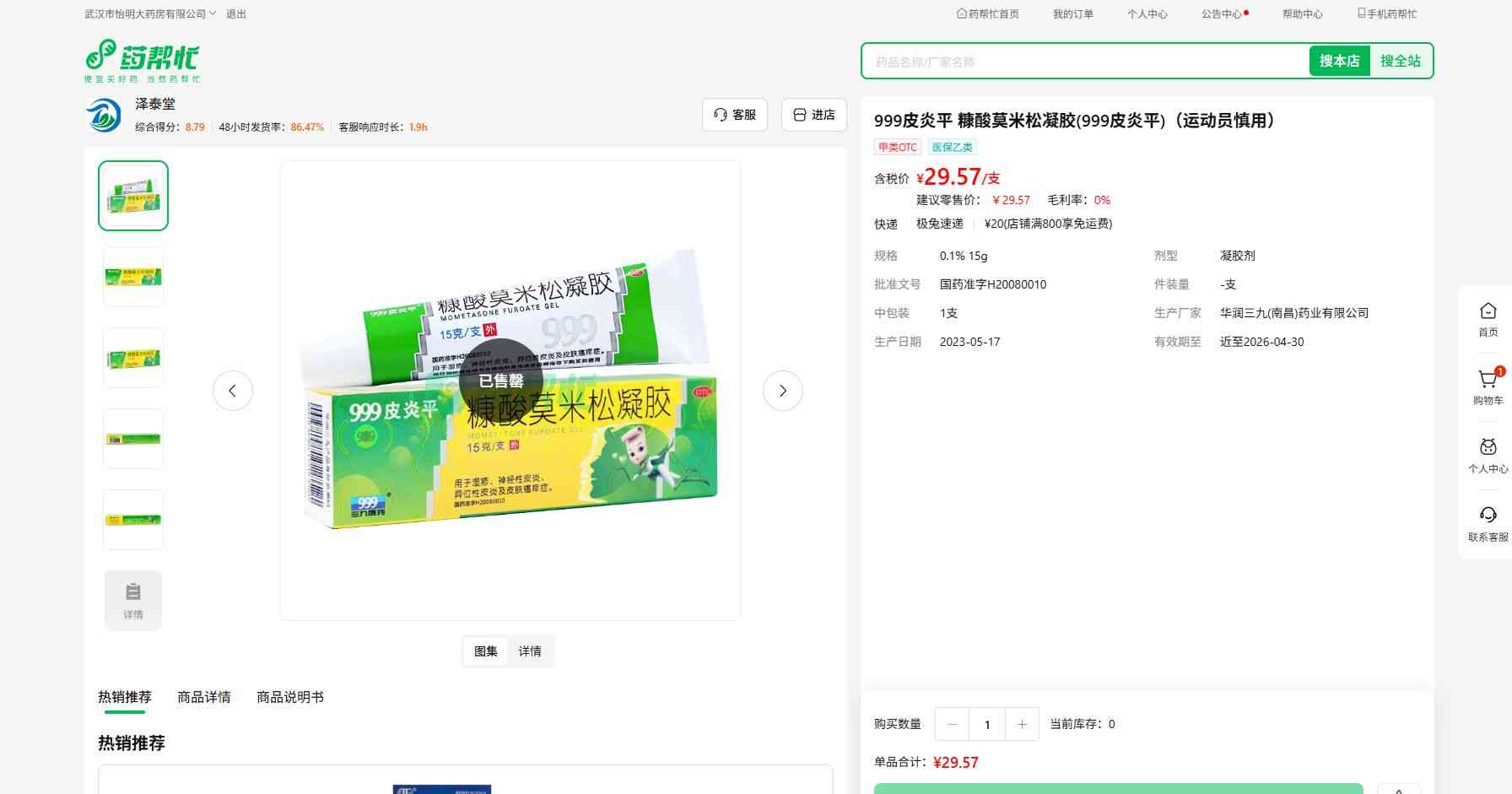Click the drug name search input field
The width and height of the screenshot is (1512, 794).
coord(1084,62)
